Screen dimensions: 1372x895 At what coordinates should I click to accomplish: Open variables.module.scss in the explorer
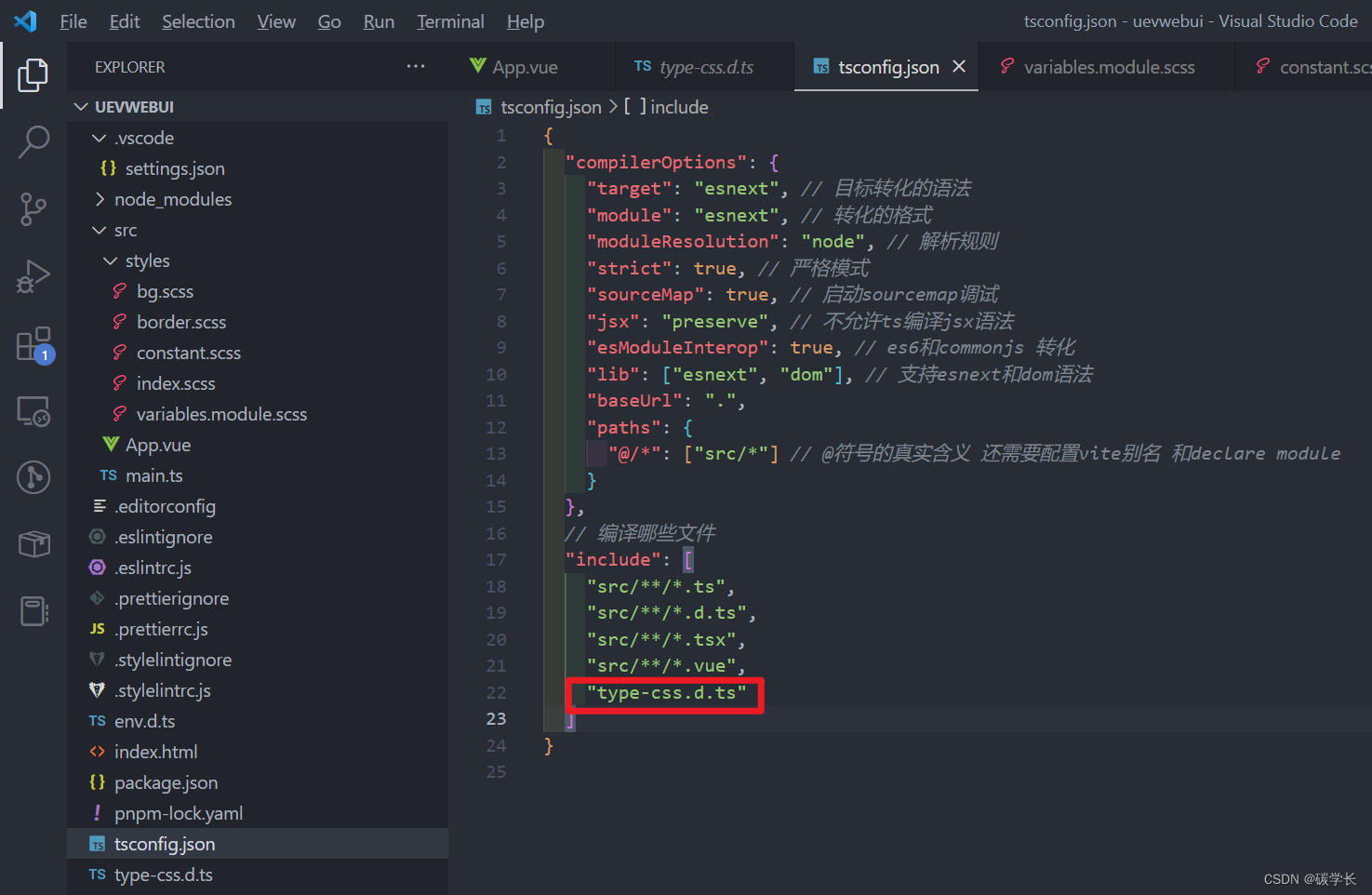coord(258,414)
